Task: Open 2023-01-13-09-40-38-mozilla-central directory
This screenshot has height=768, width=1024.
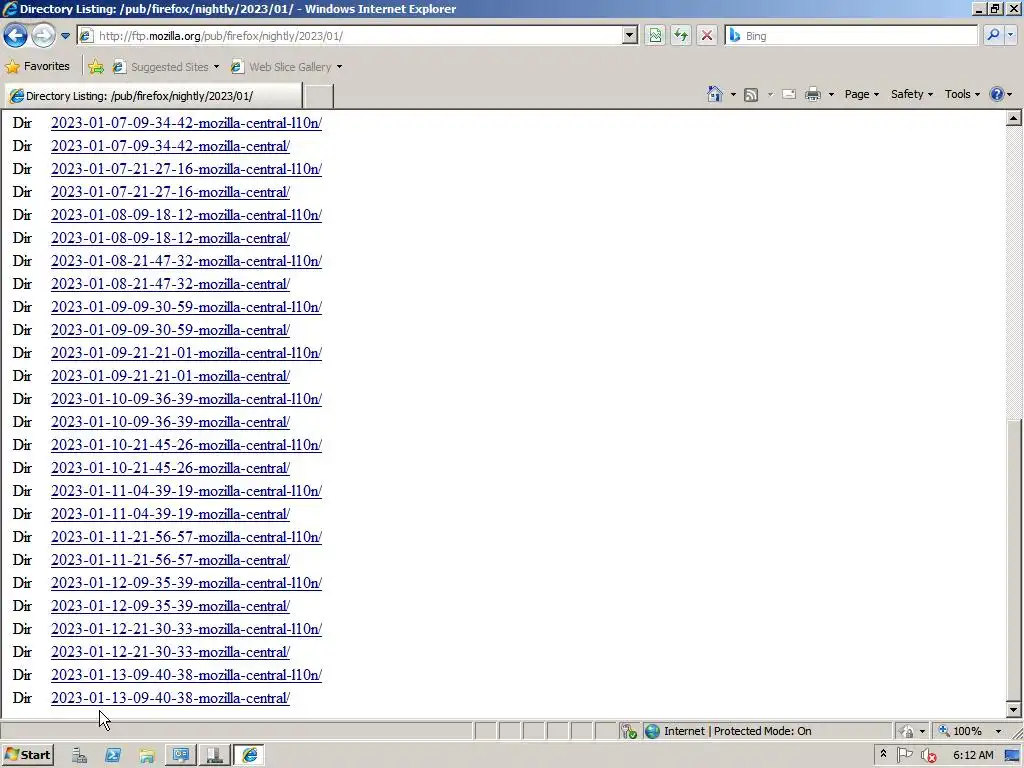Action: (170, 697)
